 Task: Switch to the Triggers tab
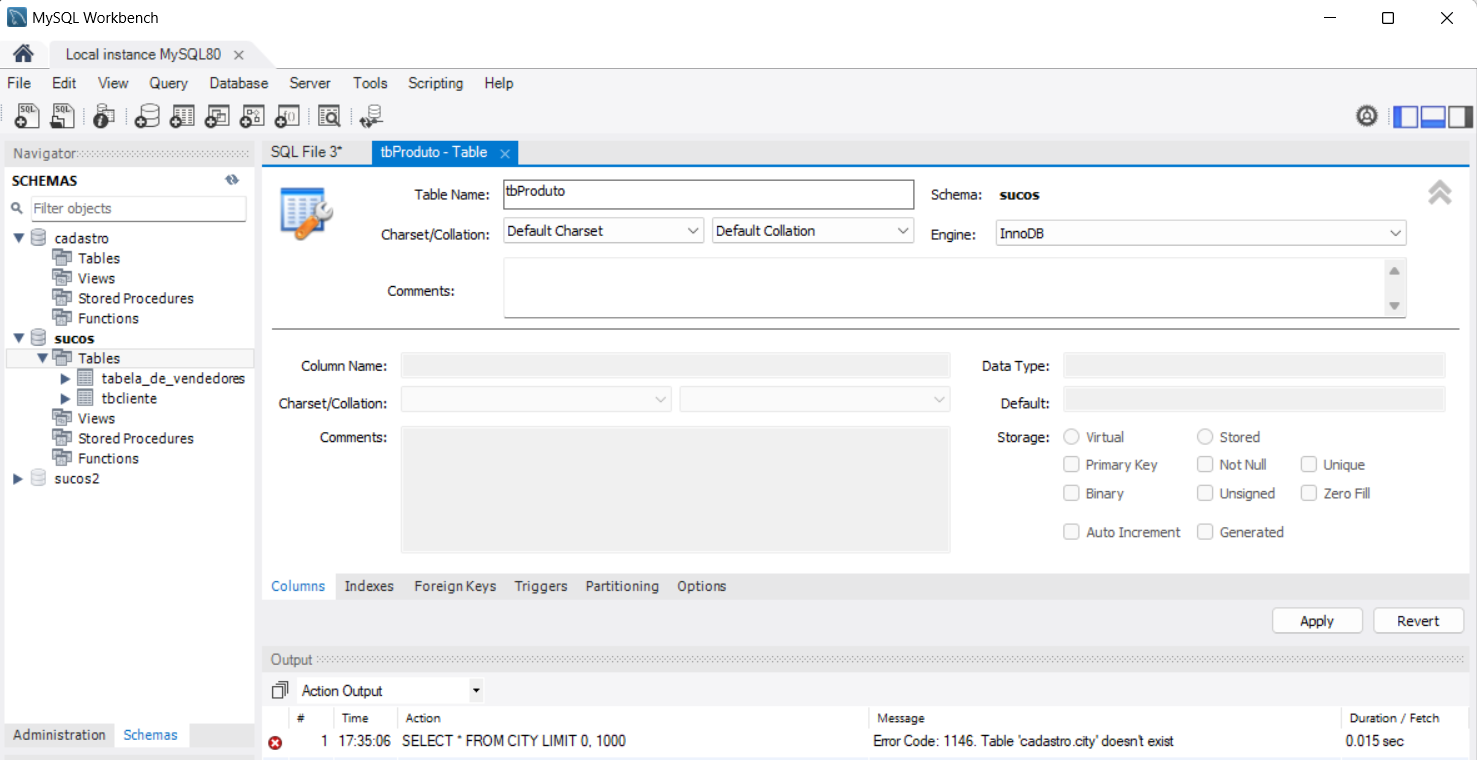[x=541, y=586]
